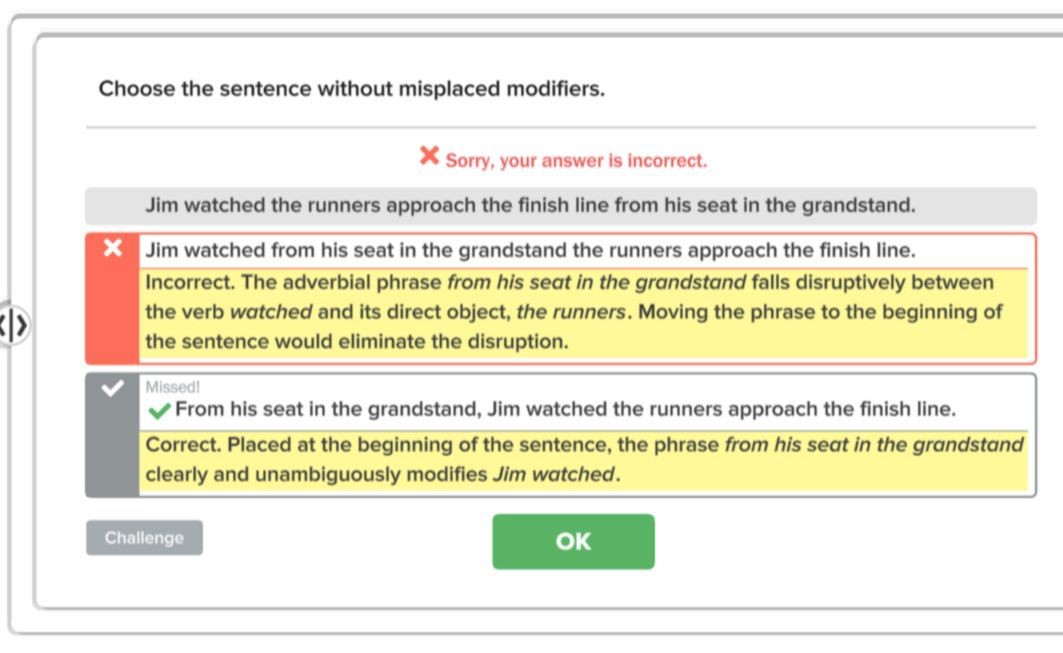Click the white X on the red answer marker

(113, 248)
